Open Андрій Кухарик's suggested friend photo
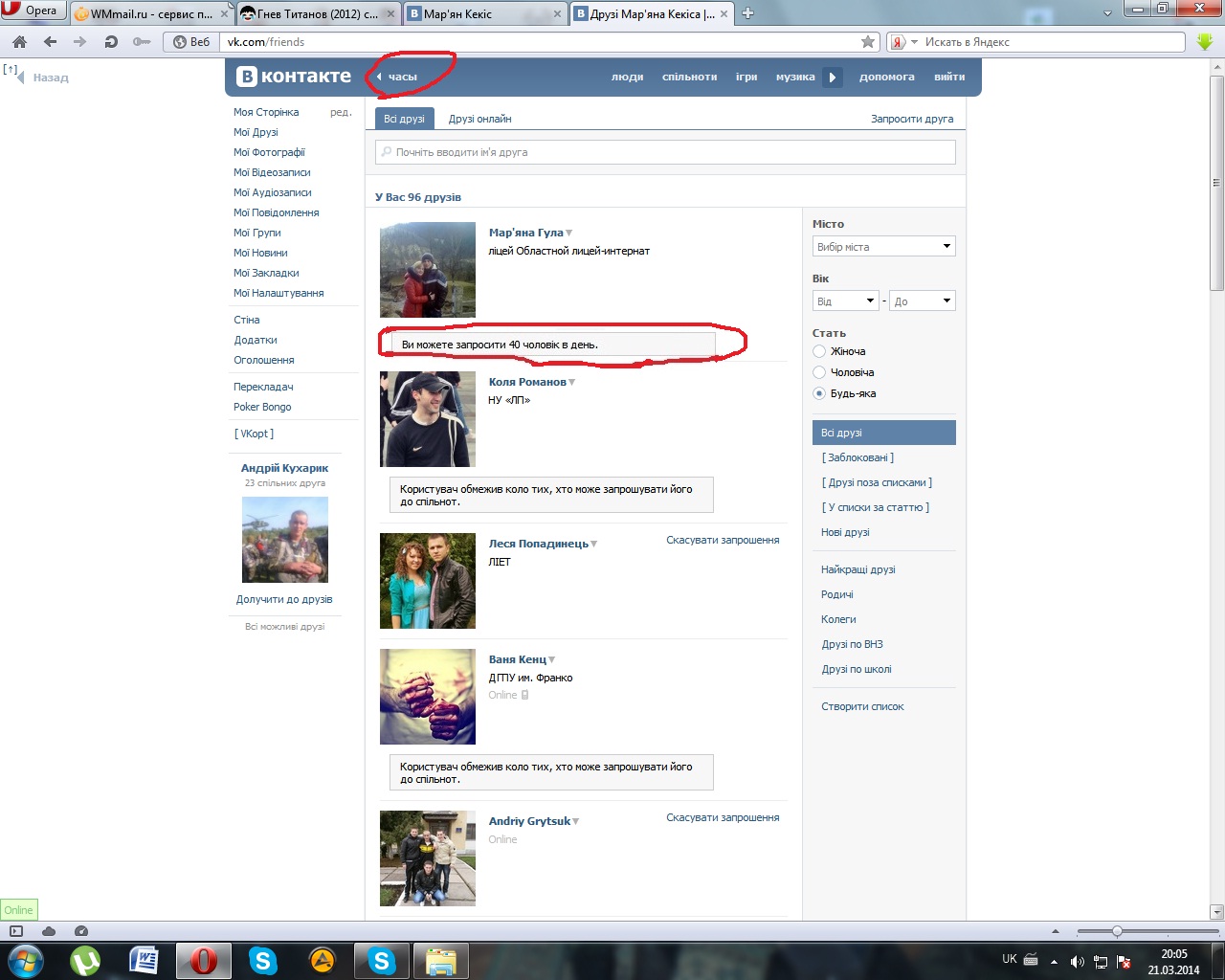This screenshot has width=1225, height=980. [x=285, y=540]
